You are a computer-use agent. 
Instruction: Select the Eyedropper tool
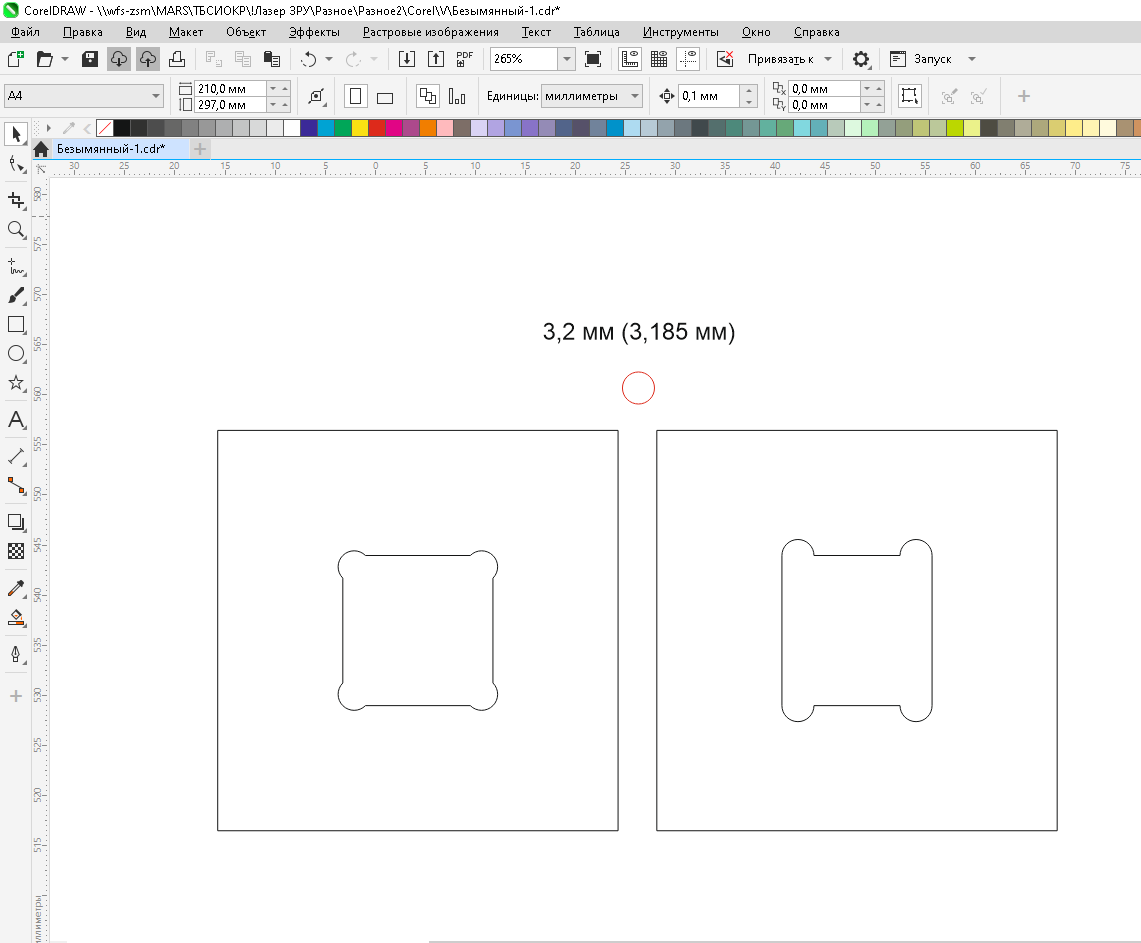point(16,588)
